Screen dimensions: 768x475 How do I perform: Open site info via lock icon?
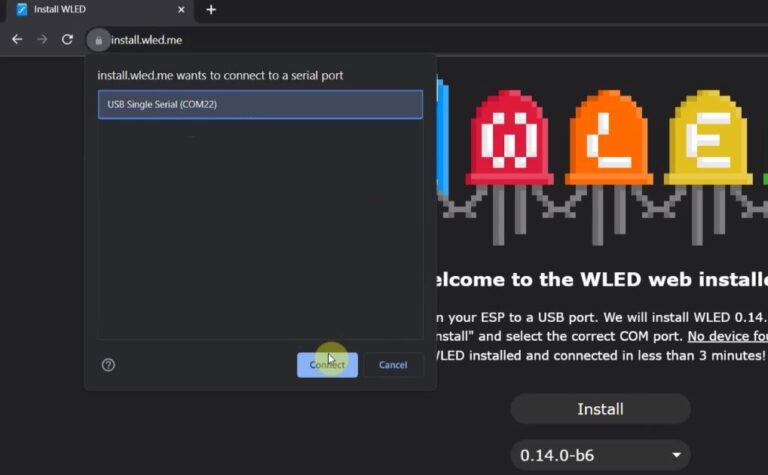[98, 41]
